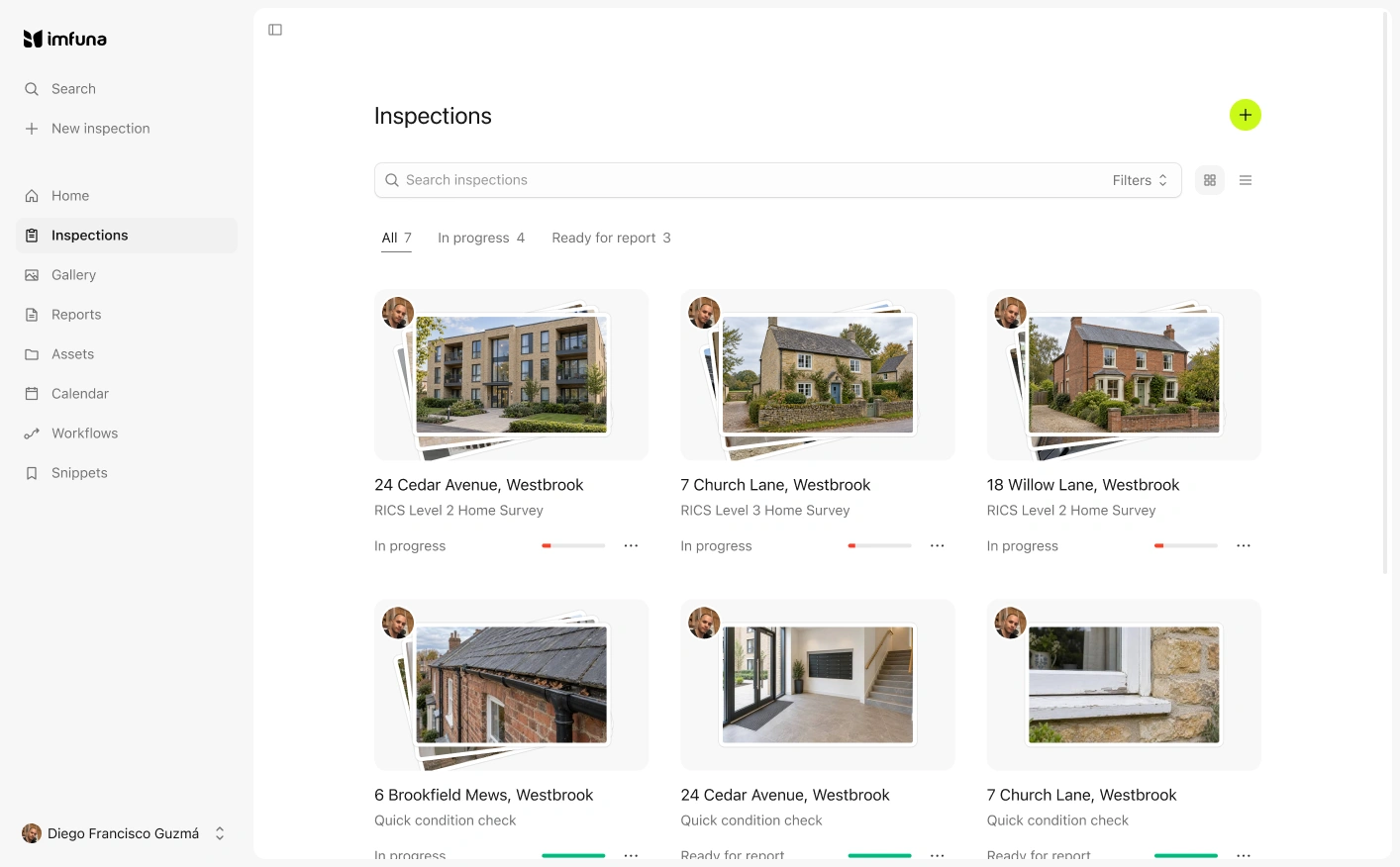Click the imfuna logo
This screenshot has height=867, width=1400.
click(x=64, y=39)
